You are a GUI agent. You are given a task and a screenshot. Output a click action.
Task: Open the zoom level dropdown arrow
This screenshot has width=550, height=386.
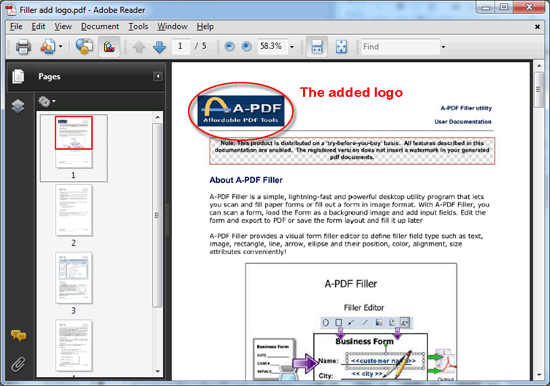[292, 47]
